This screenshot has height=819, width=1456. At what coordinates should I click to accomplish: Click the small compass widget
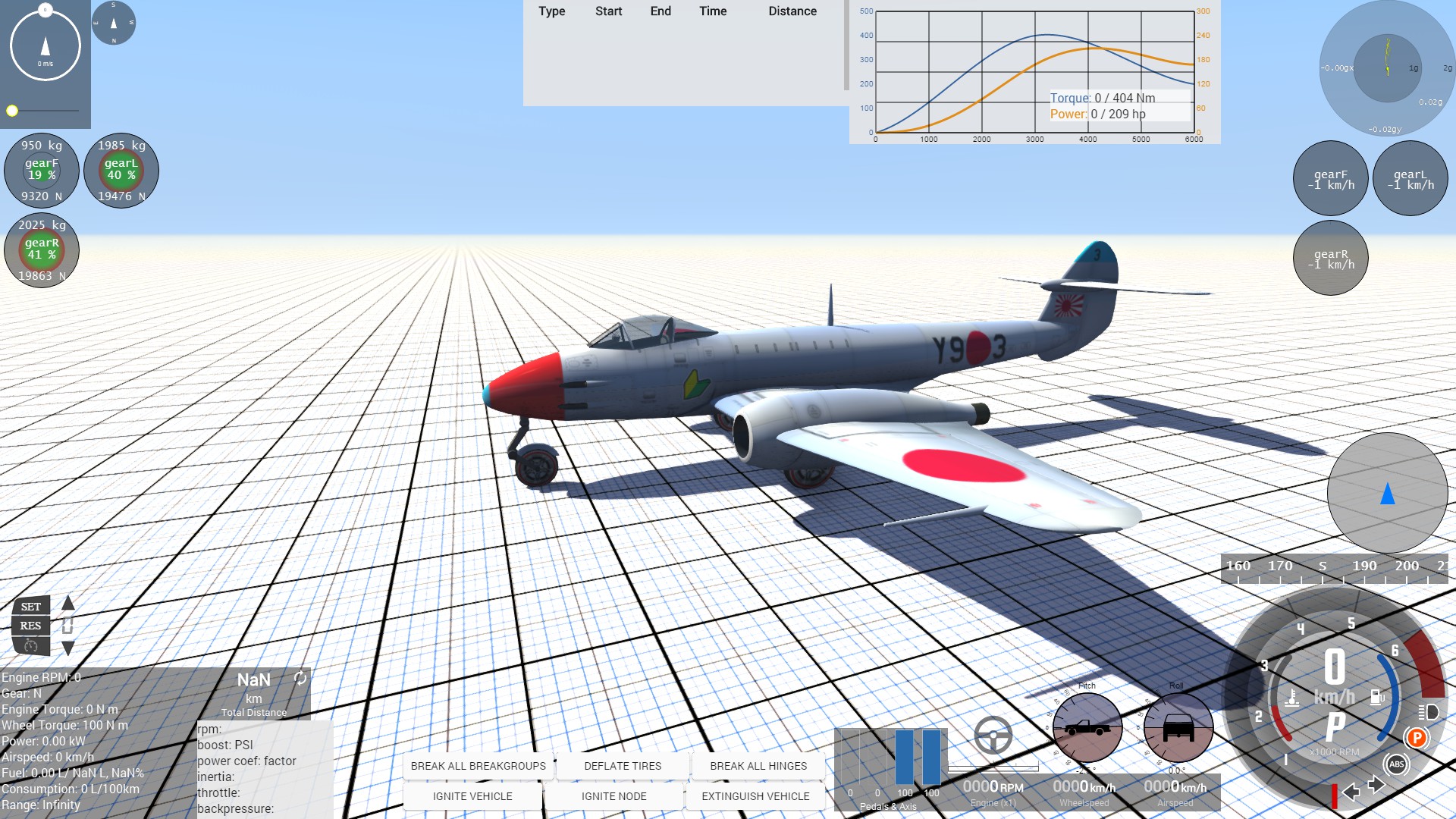click(x=114, y=23)
